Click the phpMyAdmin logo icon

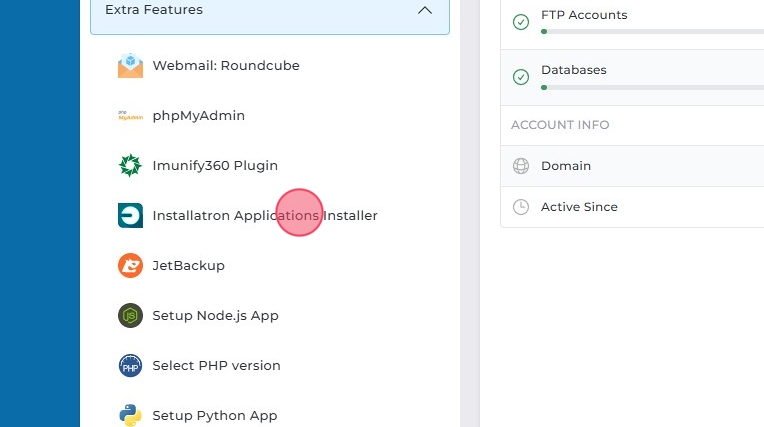(x=130, y=116)
